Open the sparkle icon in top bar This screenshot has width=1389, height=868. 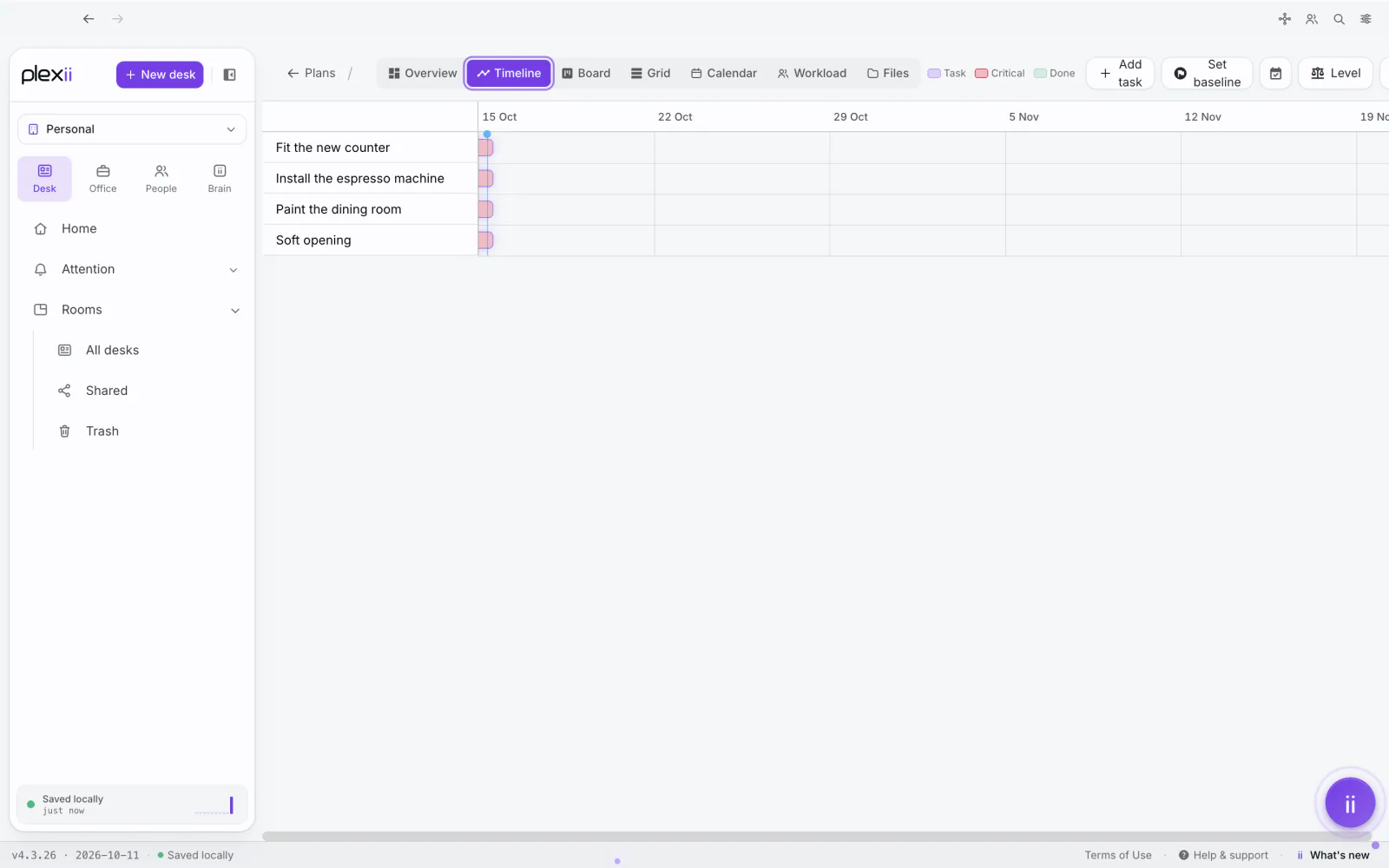click(x=1285, y=19)
